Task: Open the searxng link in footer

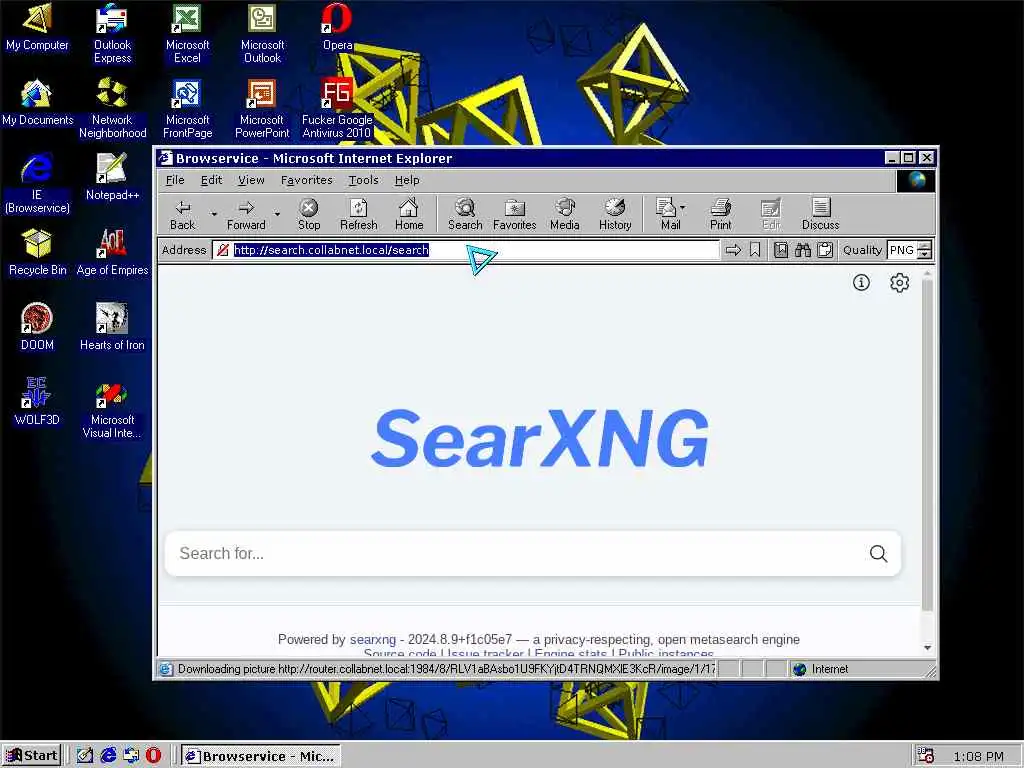Action: (373, 639)
